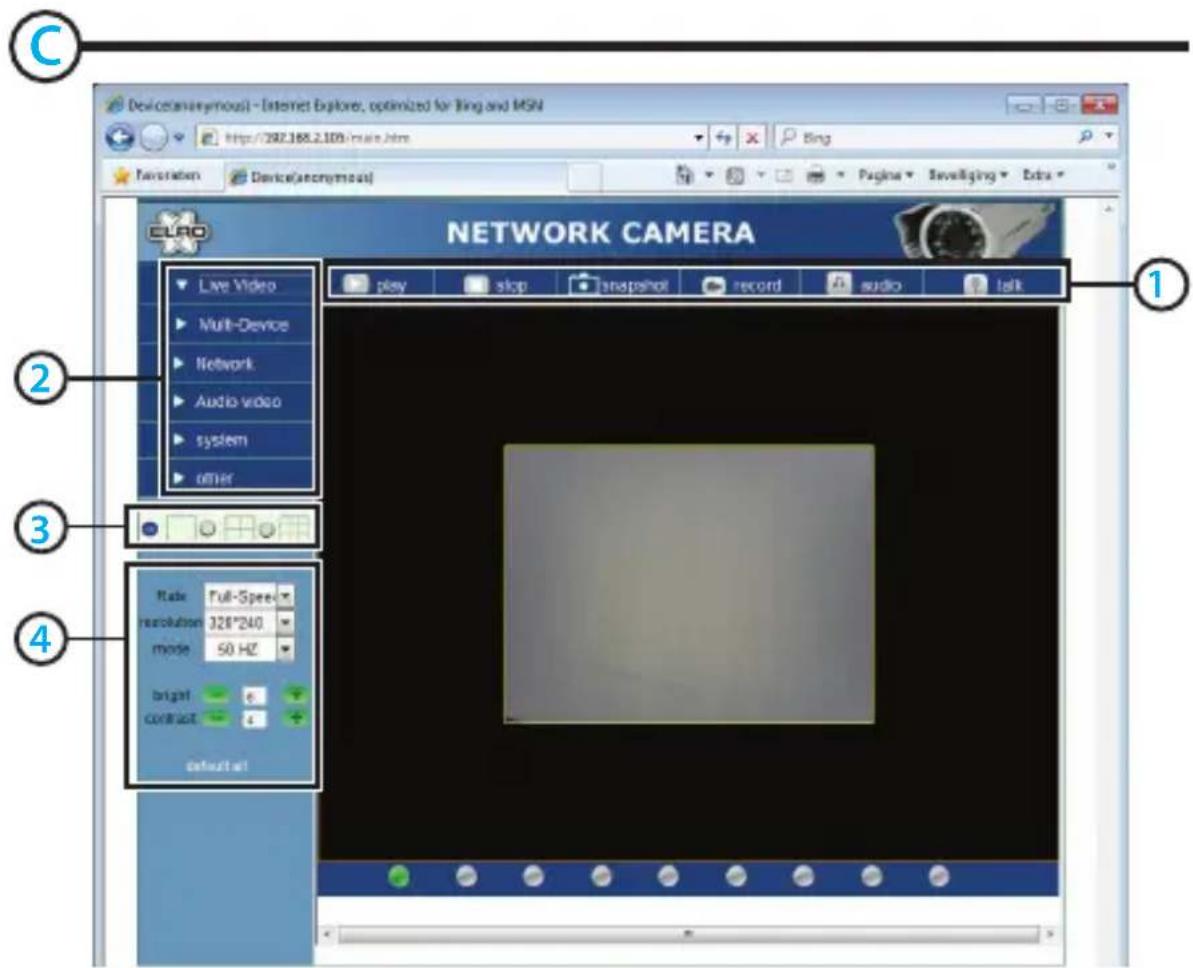Start recording the camera feed
This screenshot has width=1193, height=968.
742,285
